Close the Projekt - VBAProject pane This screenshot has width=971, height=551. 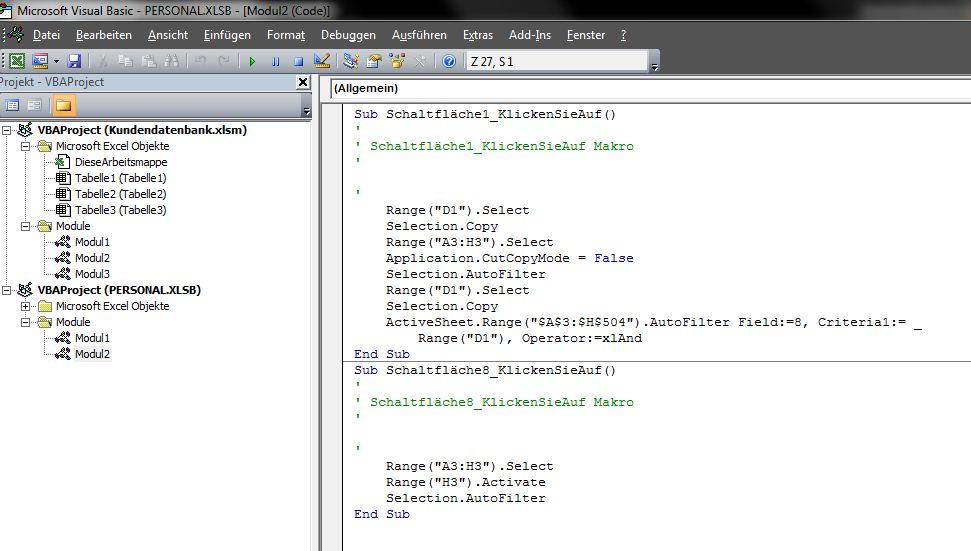(x=303, y=82)
